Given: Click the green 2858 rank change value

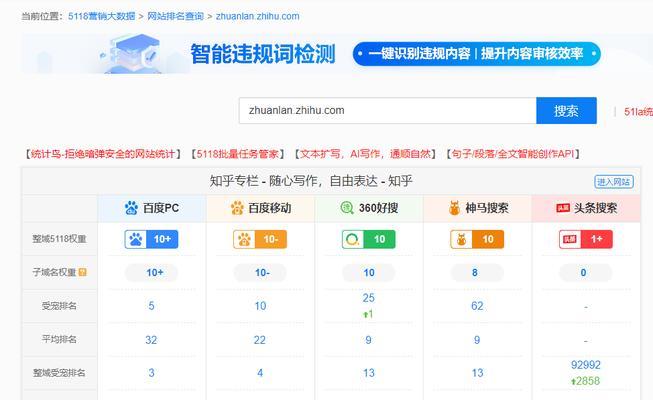Looking at the screenshot, I should click(x=586, y=381).
